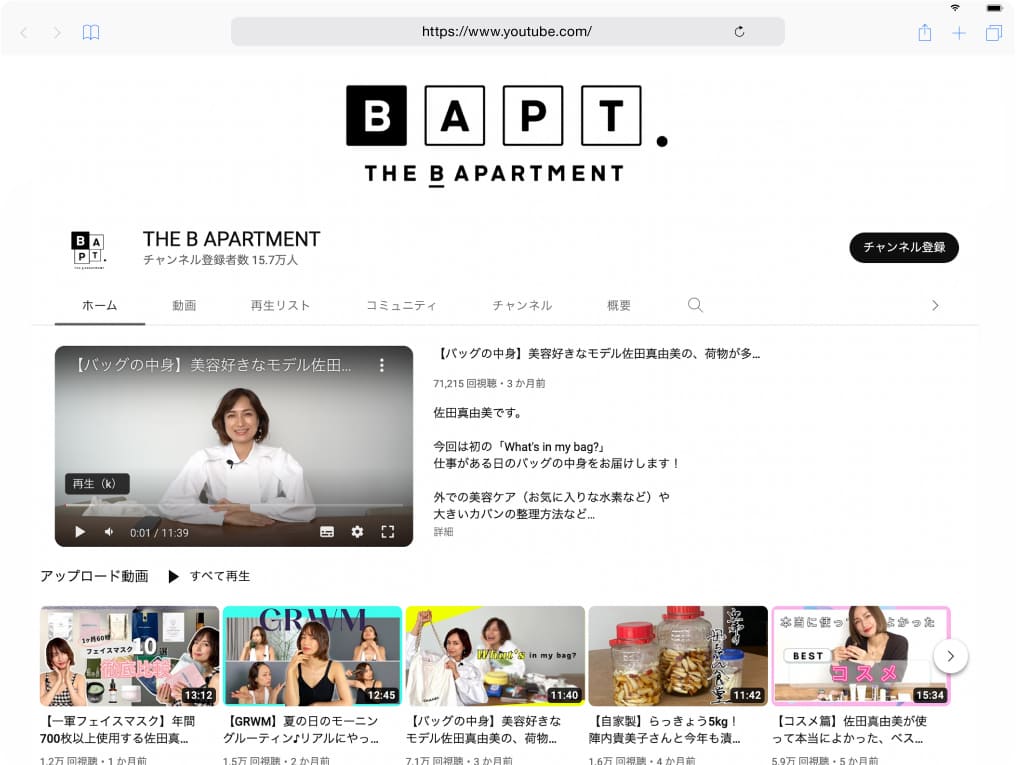The width and height of the screenshot is (1016, 765).
Task: Reload the page using the refresh icon
Action: click(738, 31)
